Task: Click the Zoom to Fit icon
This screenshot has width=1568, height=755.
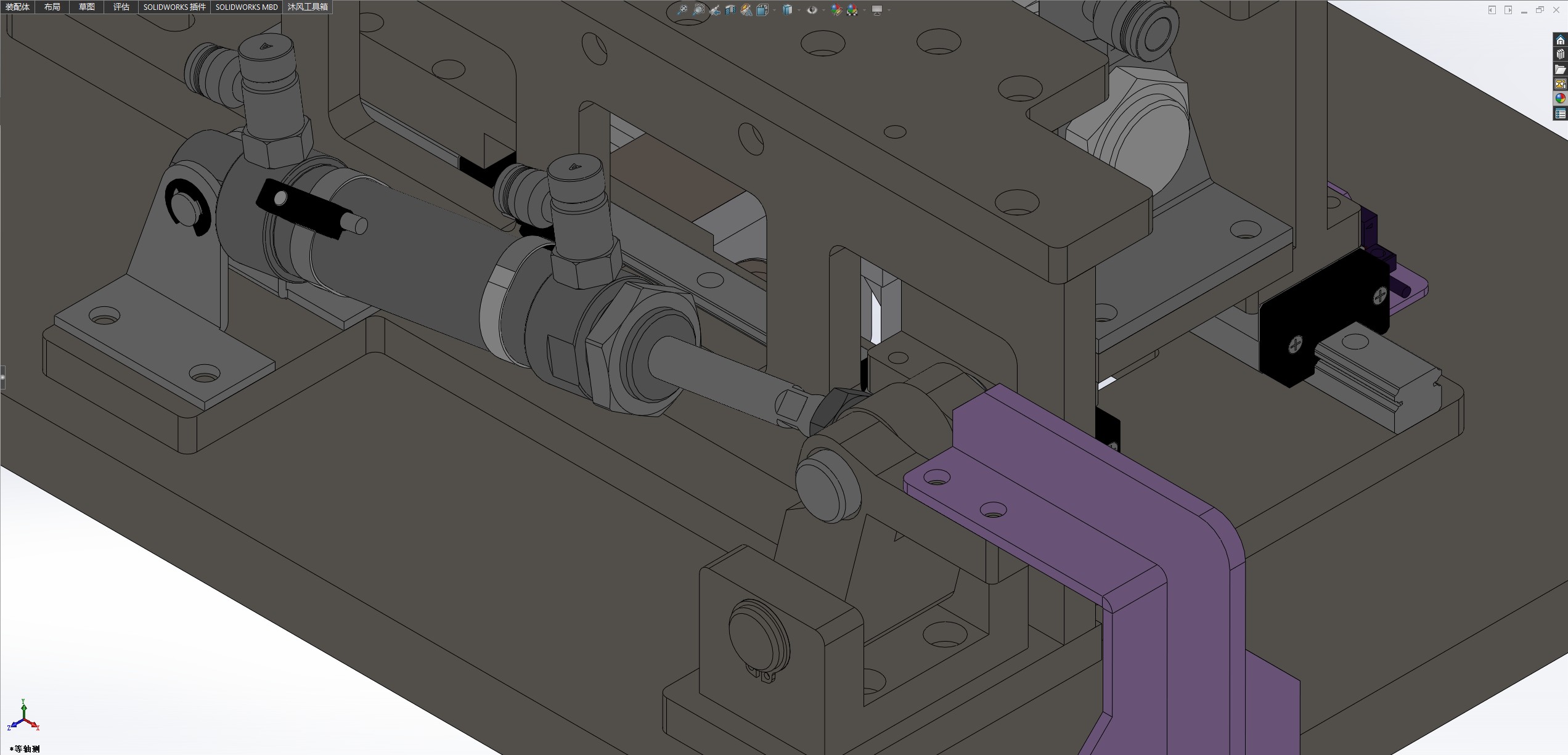Action: coord(682,10)
